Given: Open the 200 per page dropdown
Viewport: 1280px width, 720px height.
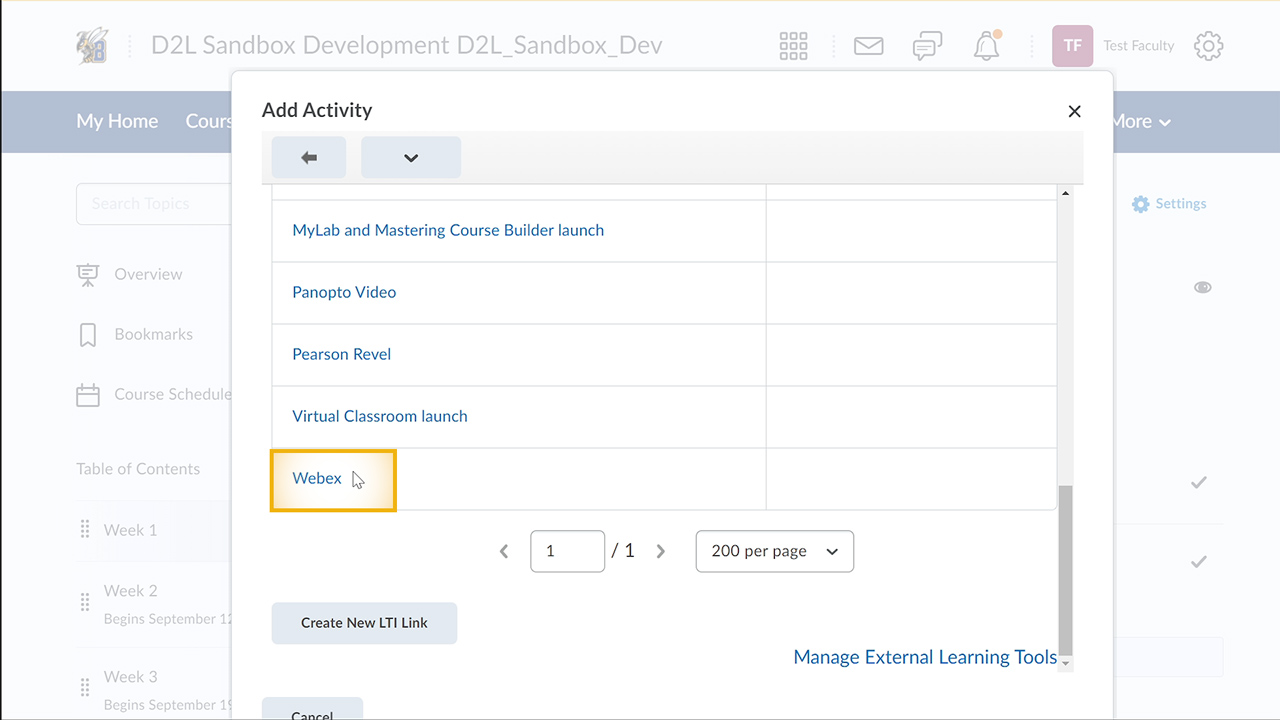Looking at the screenshot, I should [774, 551].
